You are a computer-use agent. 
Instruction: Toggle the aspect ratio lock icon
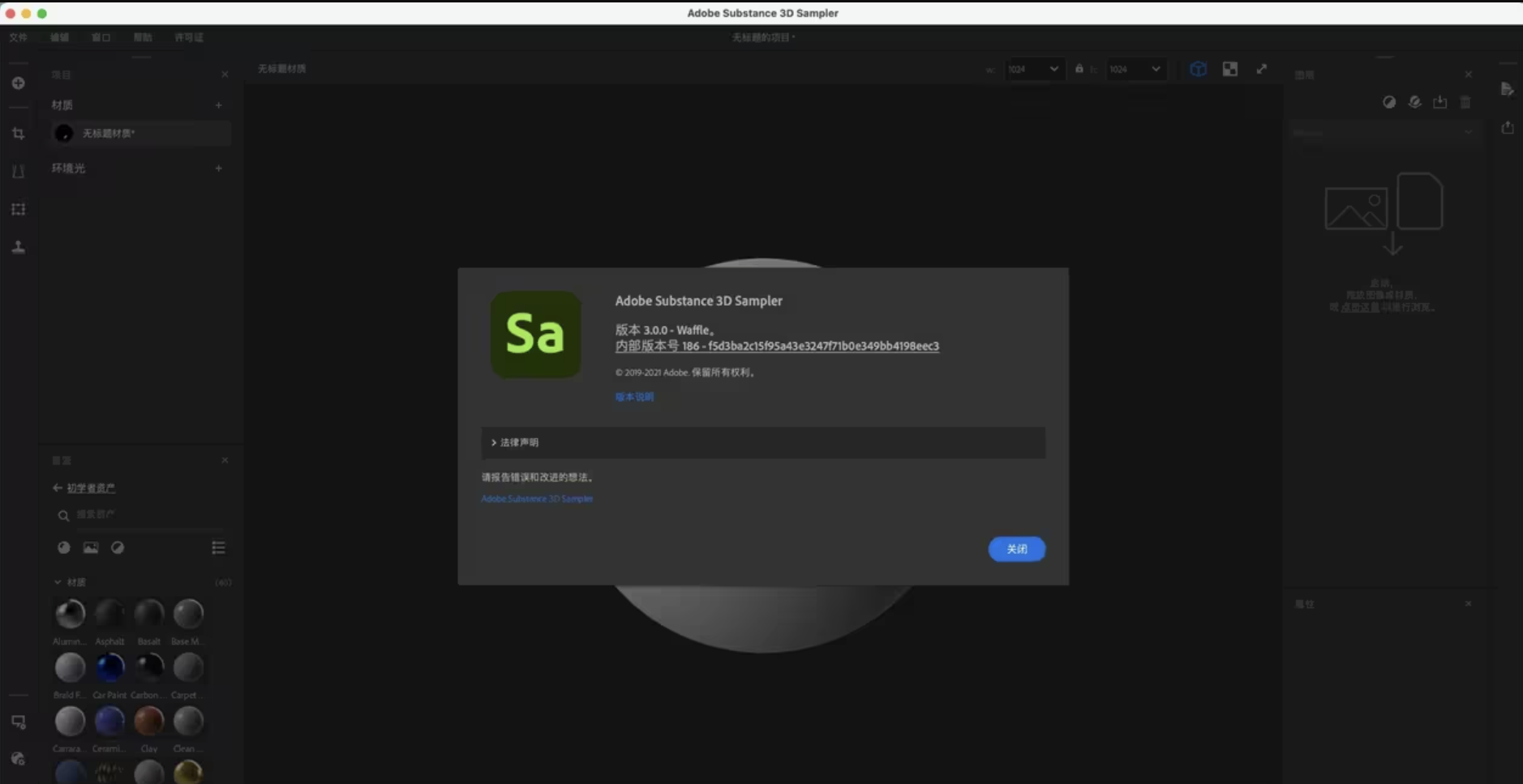coord(1079,69)
